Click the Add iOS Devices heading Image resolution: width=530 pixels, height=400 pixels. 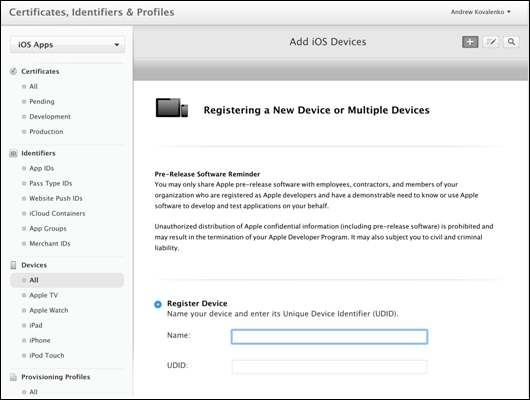(328, 42)
